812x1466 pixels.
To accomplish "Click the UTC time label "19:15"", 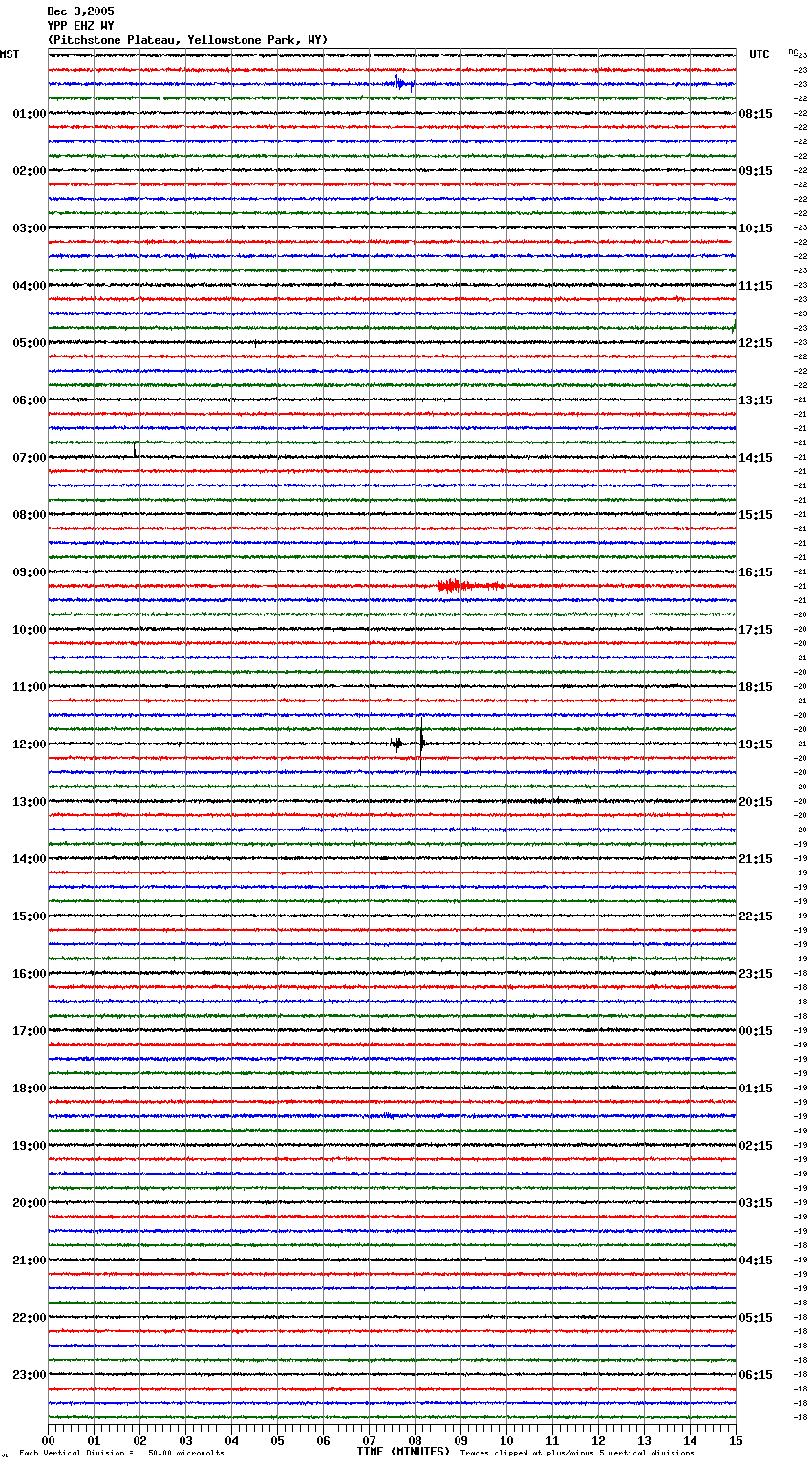I will (x=756, y=744).
